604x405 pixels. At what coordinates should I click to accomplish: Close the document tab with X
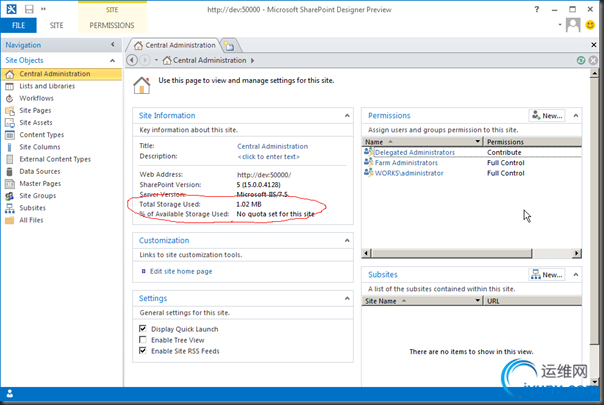pyautogui.click(x=594, y=45)
